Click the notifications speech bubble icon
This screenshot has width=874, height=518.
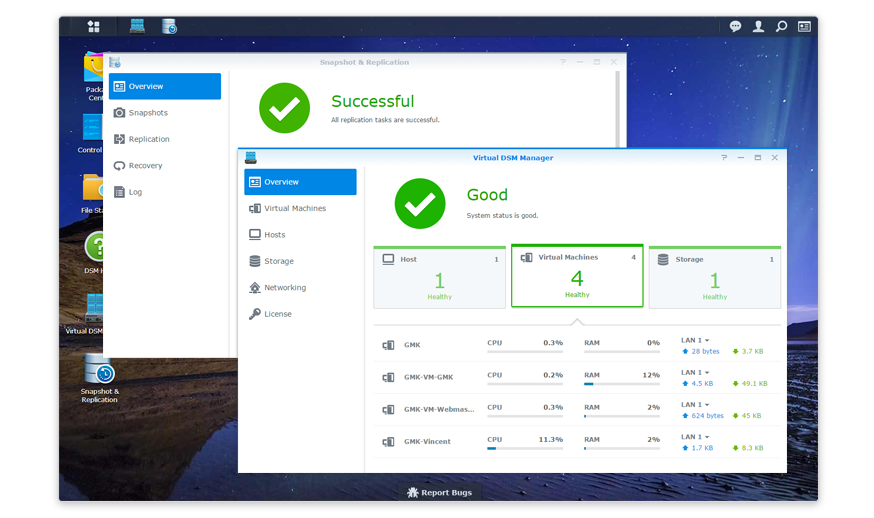(x=735, y=26)
